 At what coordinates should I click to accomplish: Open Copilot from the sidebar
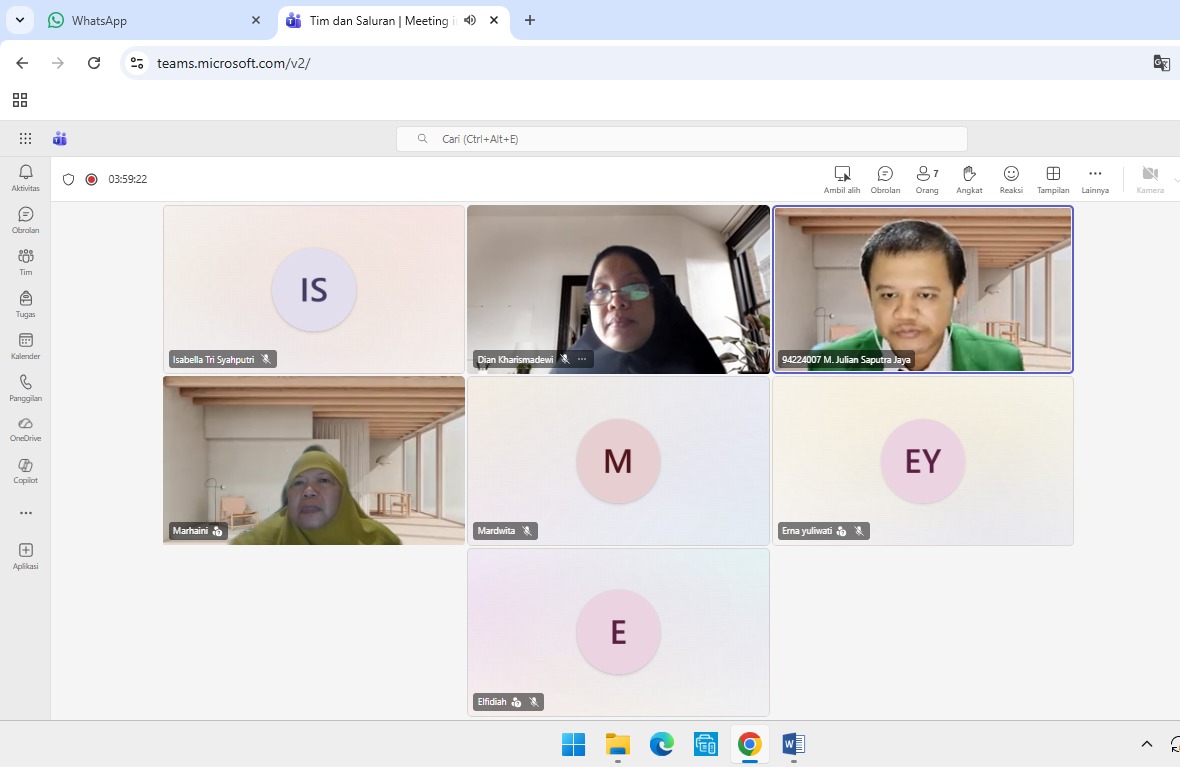25,470
